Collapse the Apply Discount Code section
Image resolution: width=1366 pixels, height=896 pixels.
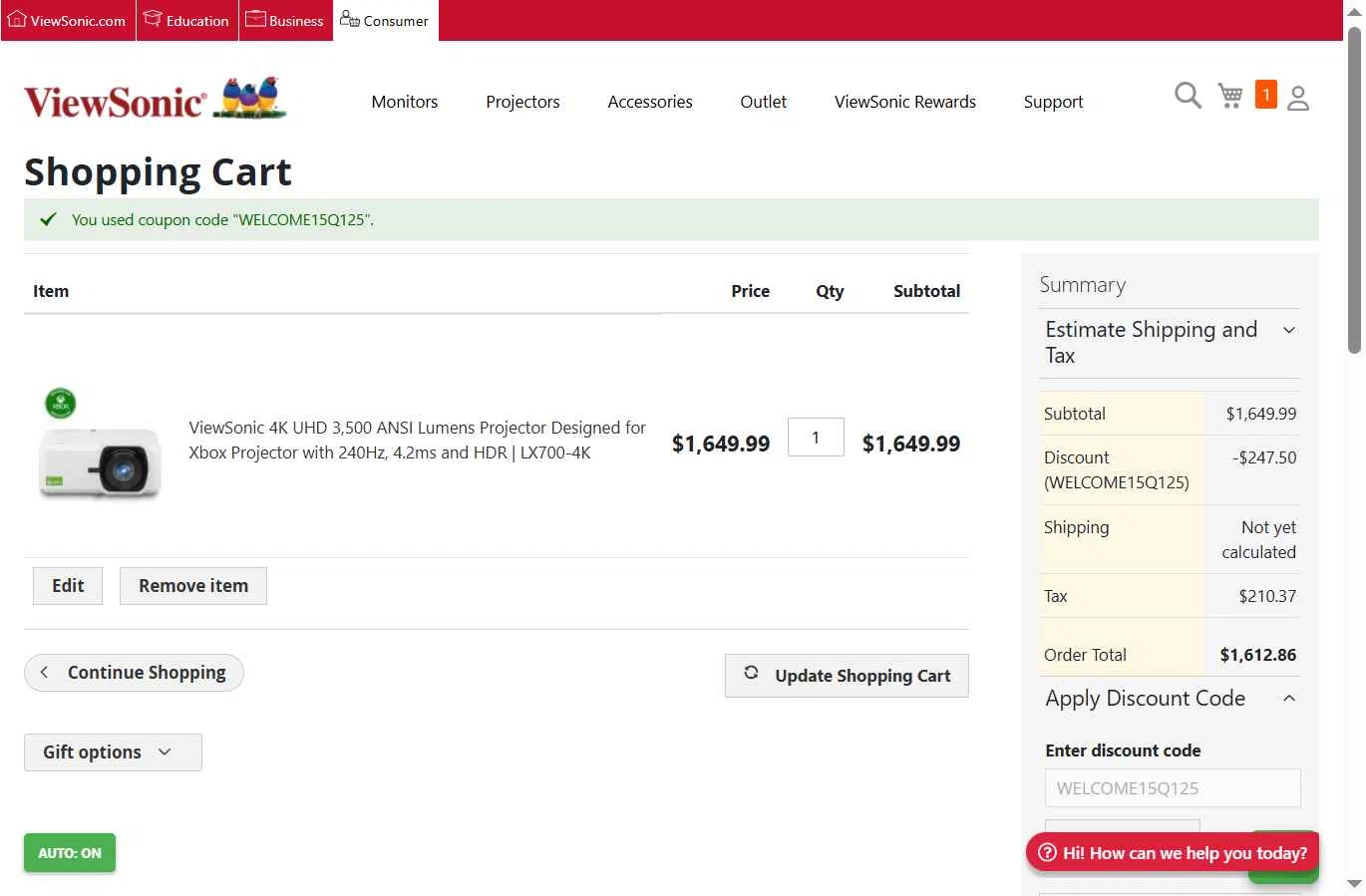click(1171, 699)
